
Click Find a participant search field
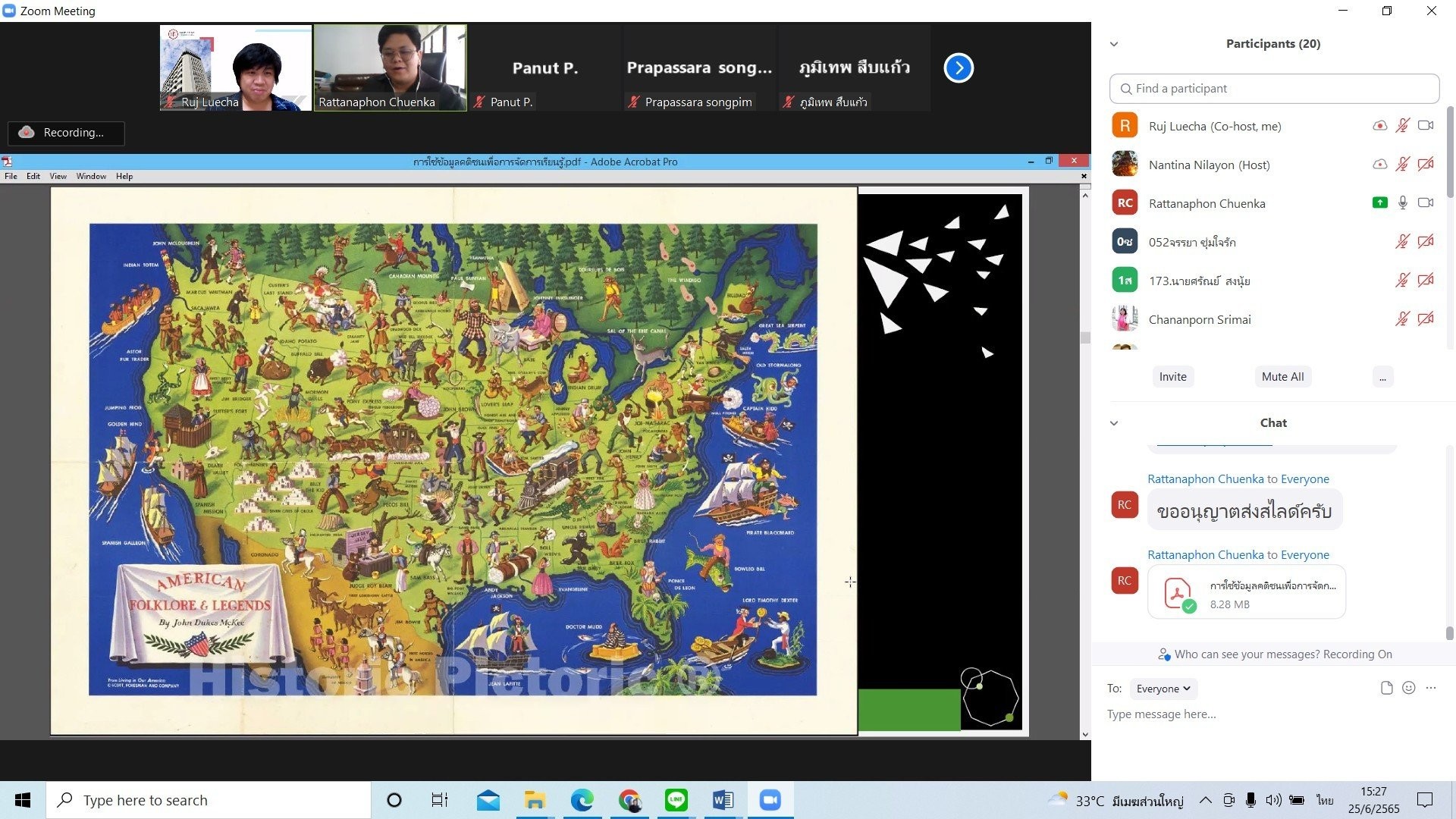pyautogui.click(x=1274, y=89)
